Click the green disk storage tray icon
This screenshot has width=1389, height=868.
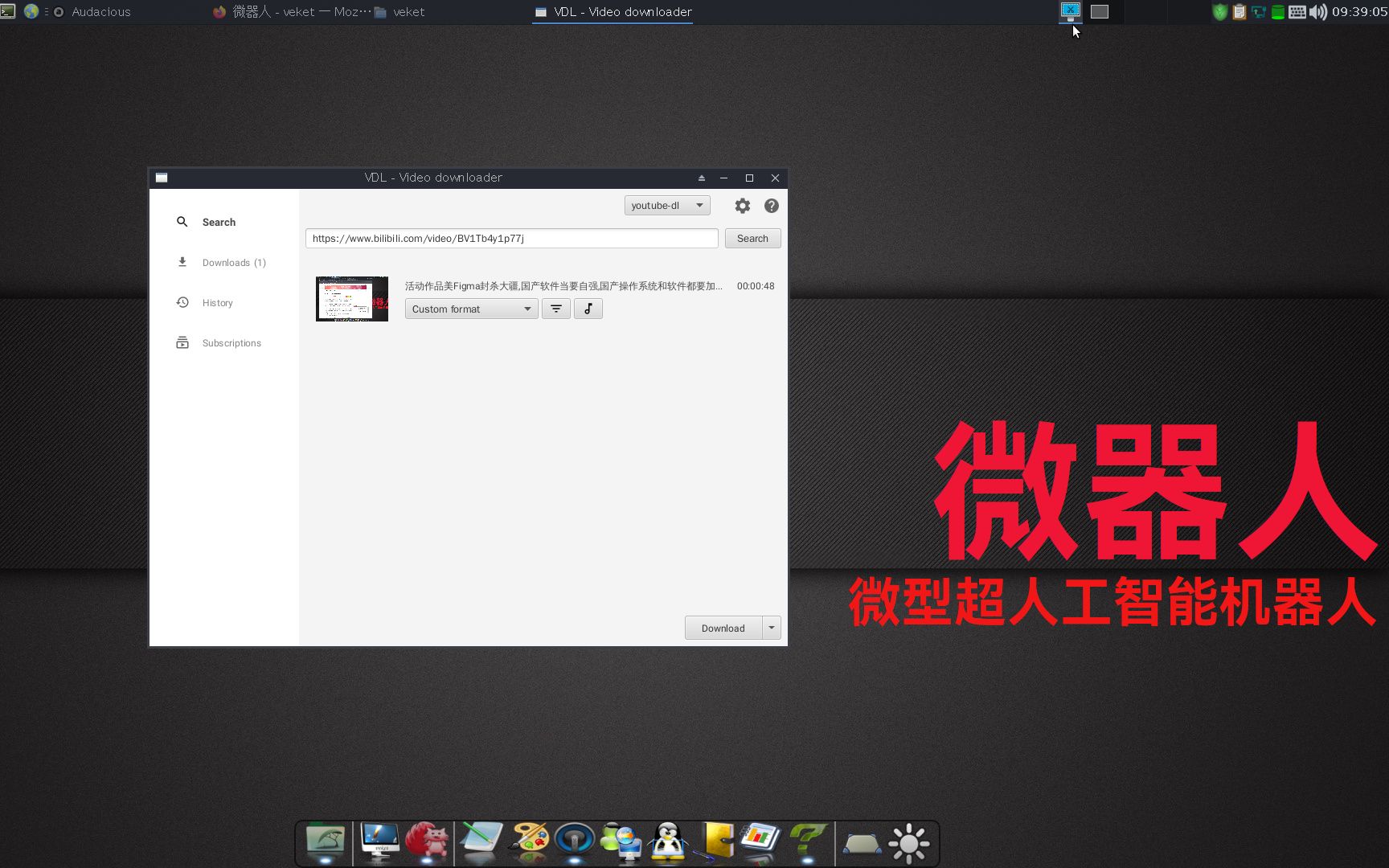tap(1277, 11)
